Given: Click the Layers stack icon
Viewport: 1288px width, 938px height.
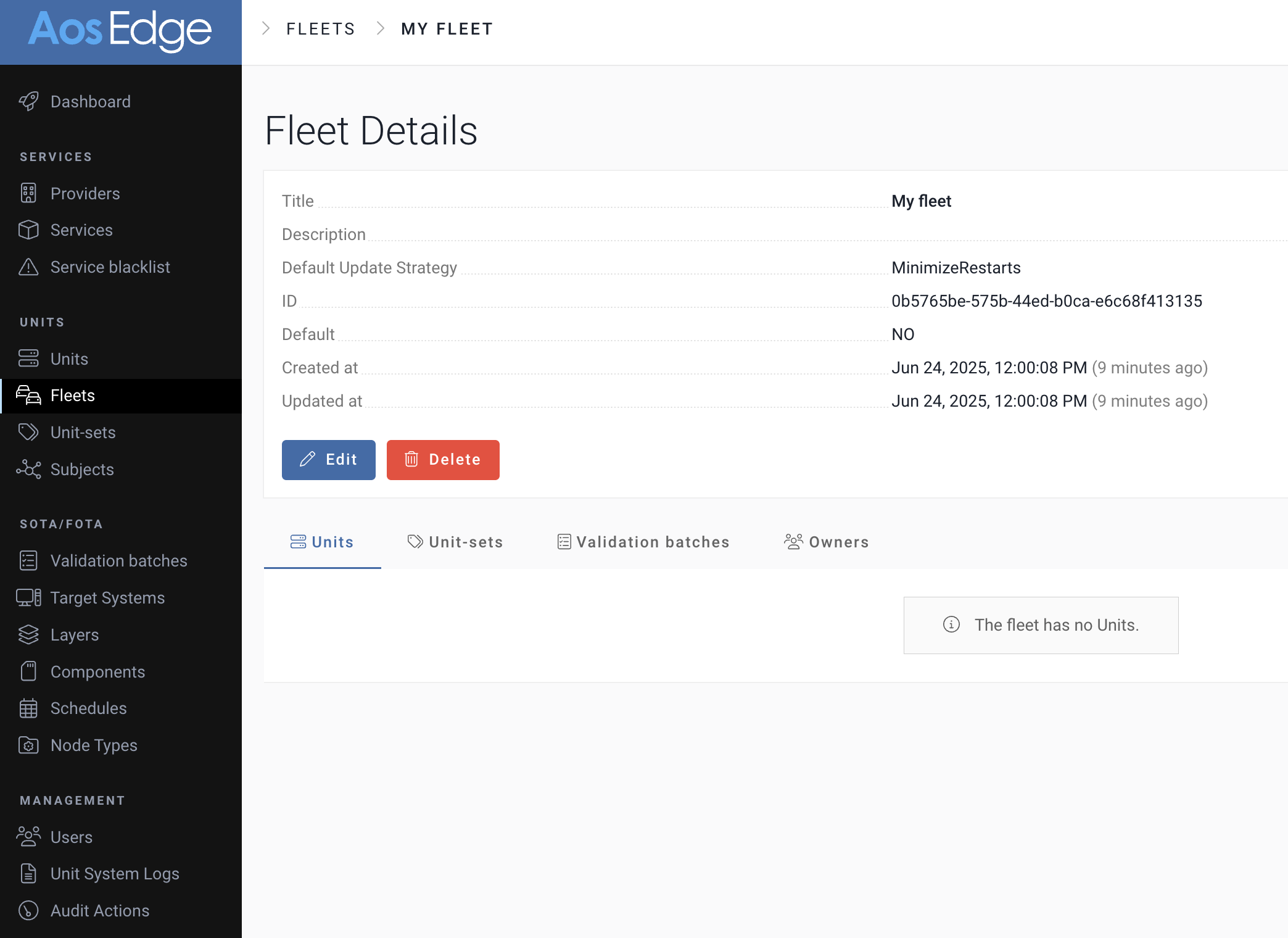Looking at the screenshot, I should (x=28, y=634).
